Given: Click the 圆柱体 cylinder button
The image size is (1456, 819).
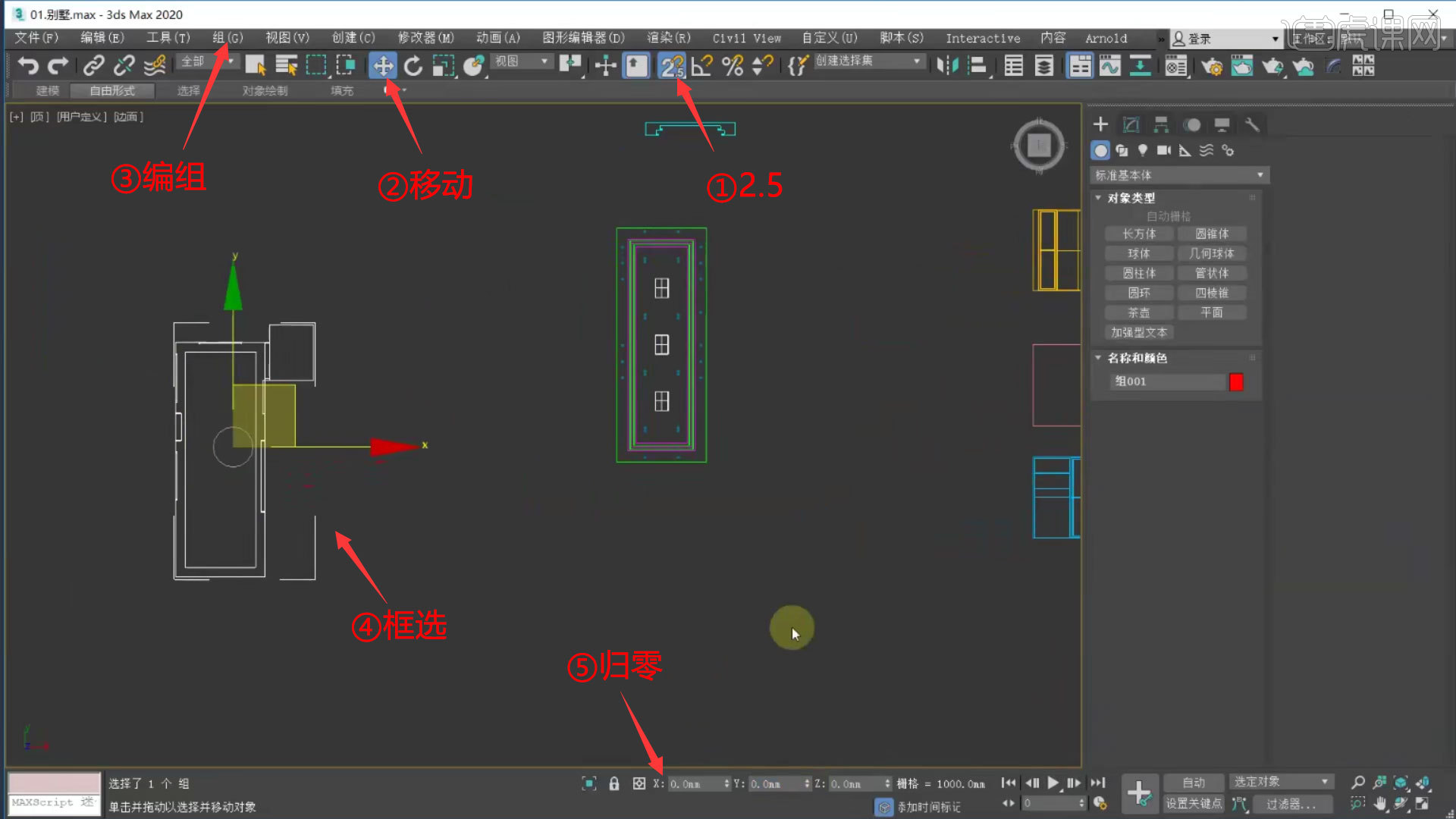Looking at the screenshot, I should pos(1139,273).
